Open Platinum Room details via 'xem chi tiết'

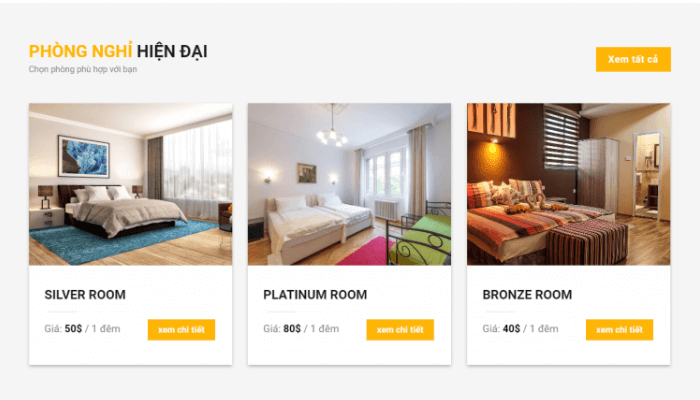(x=400, y=330)
